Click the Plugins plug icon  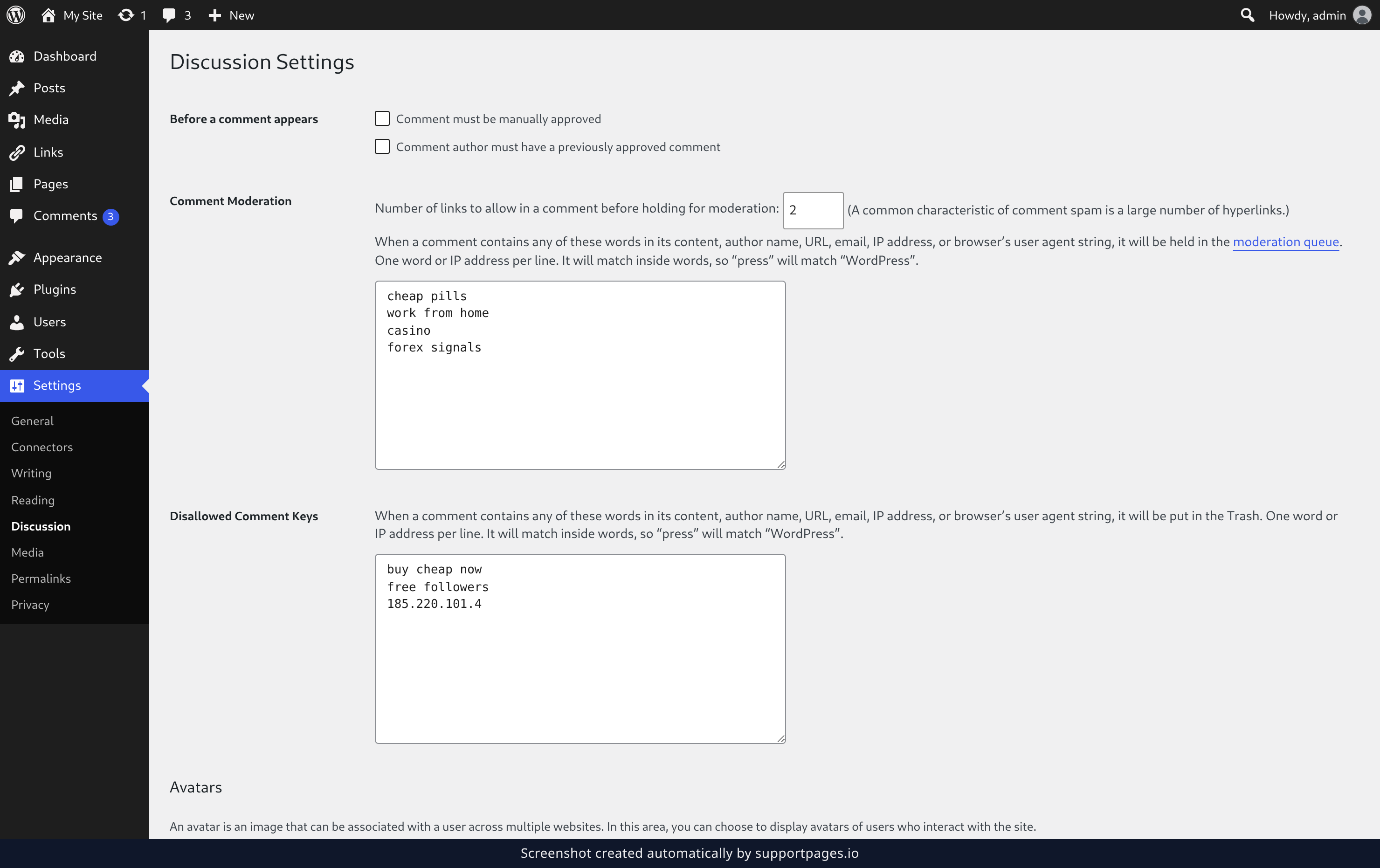coord(17,289)
